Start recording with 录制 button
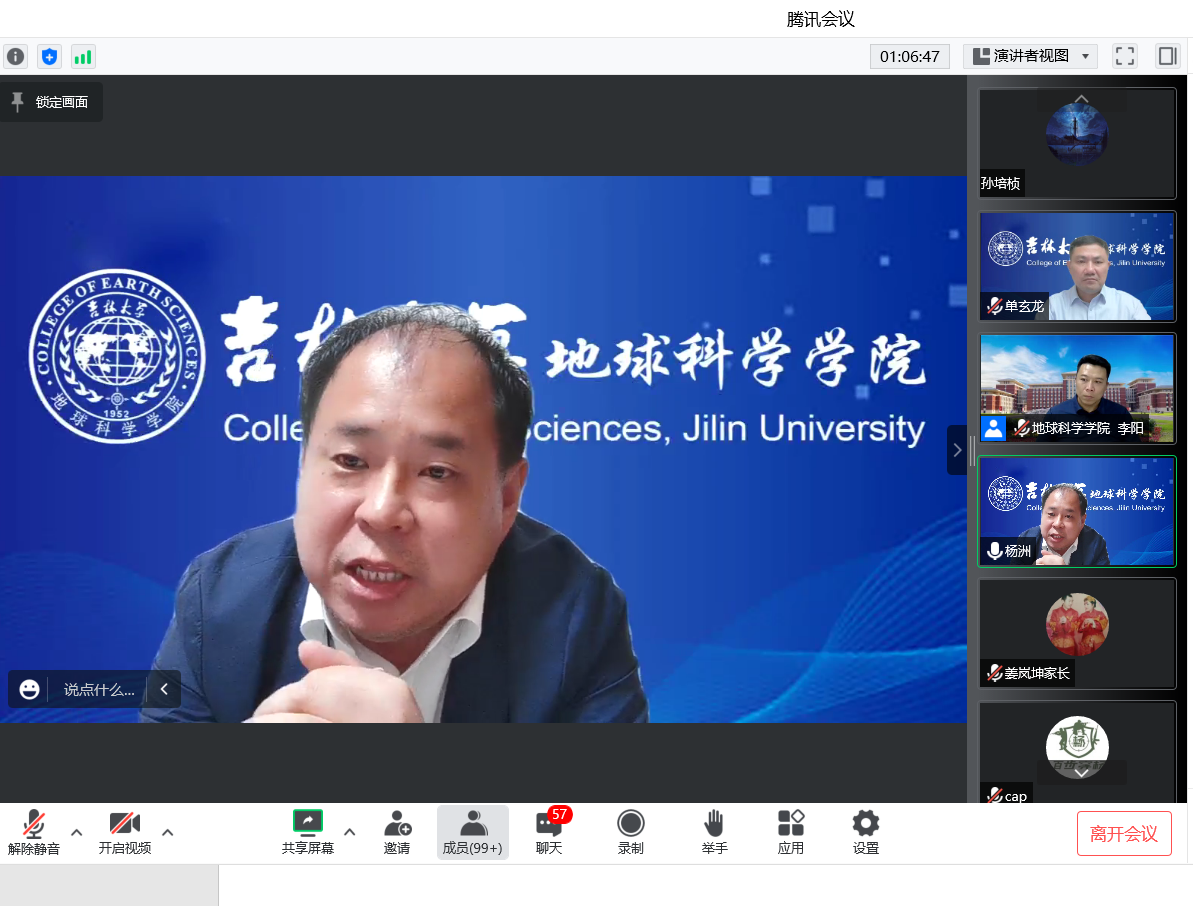Viewport: 1193px width, 906px height. point(630,832)
